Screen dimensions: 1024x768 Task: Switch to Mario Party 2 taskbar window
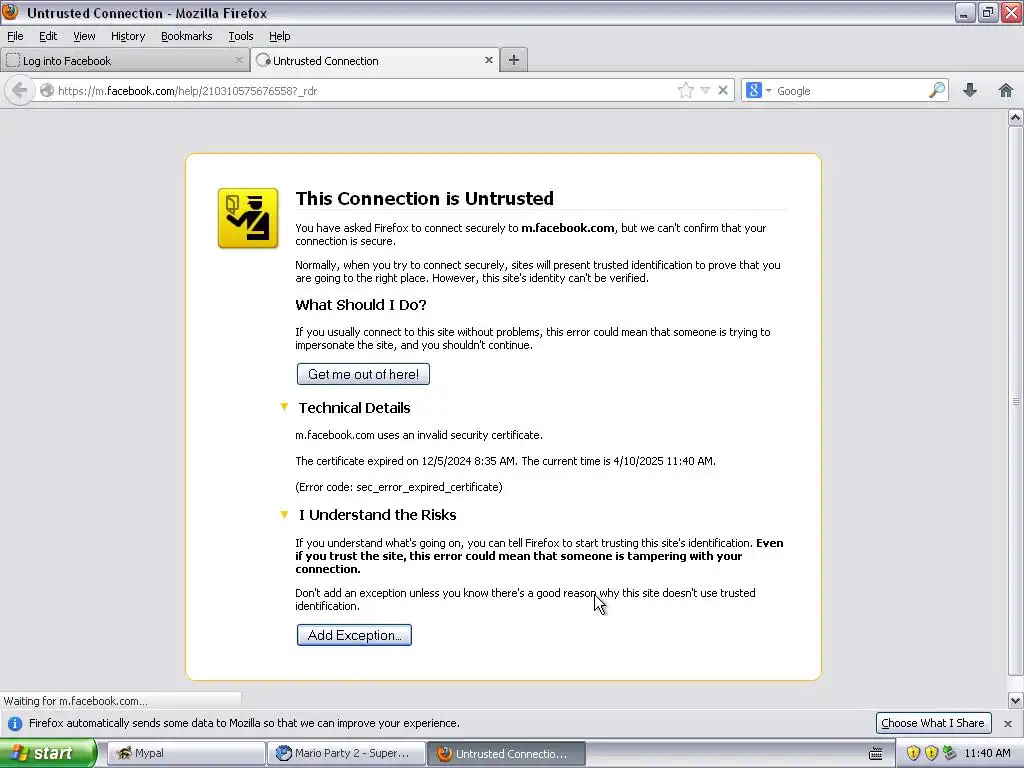click(346, 753)
